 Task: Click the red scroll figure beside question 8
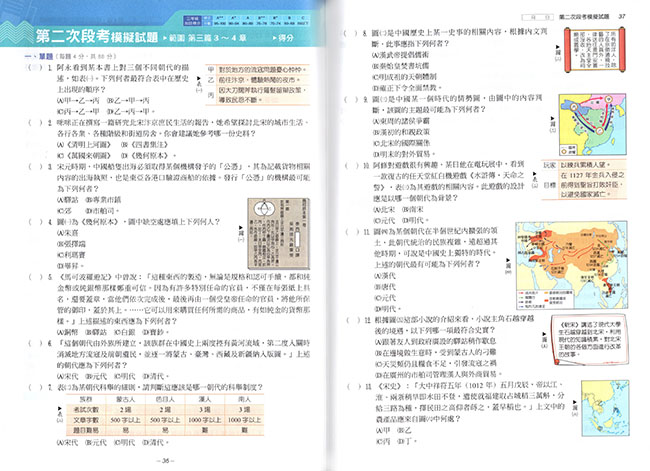point(594,50)
